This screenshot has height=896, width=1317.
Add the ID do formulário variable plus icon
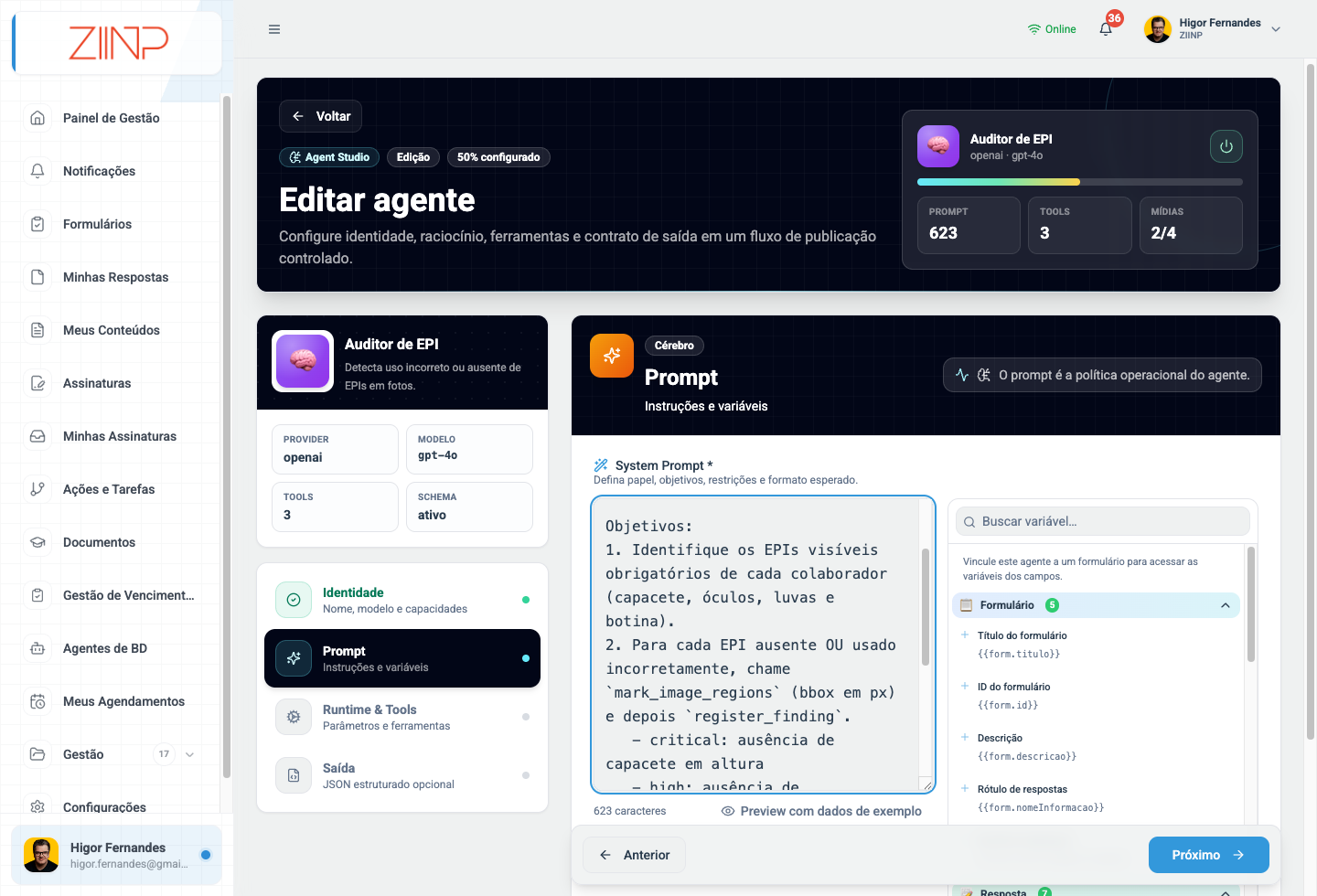pyautogui.click(x=965, y=686)
